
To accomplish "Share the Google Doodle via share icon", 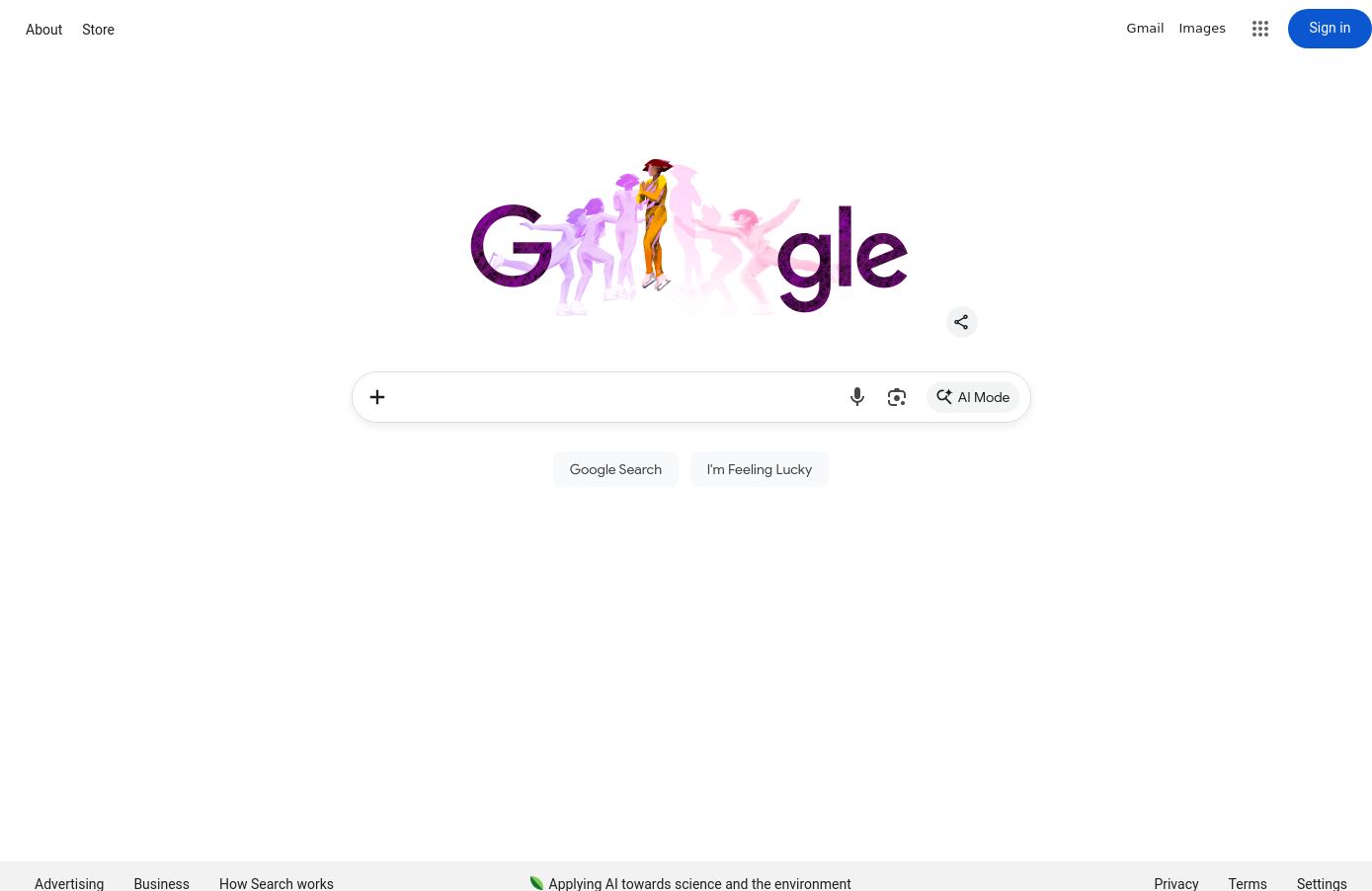I will coord(961,322).
